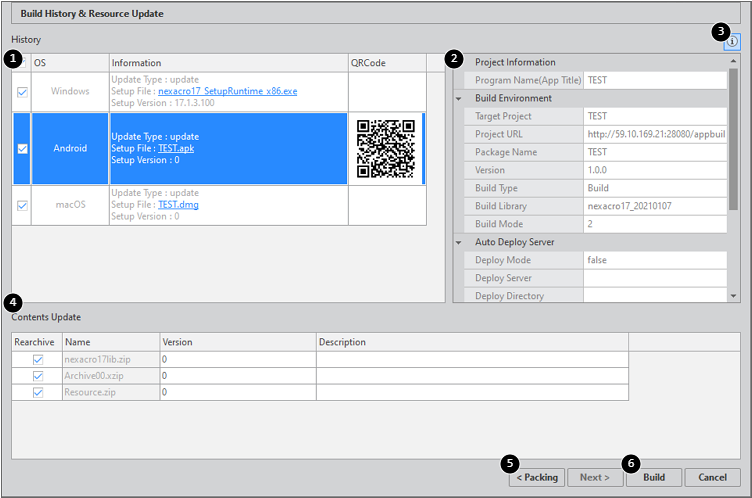Select the header checkbox in History table
Viewport: 752px width, 498px height.
(22, 62)
